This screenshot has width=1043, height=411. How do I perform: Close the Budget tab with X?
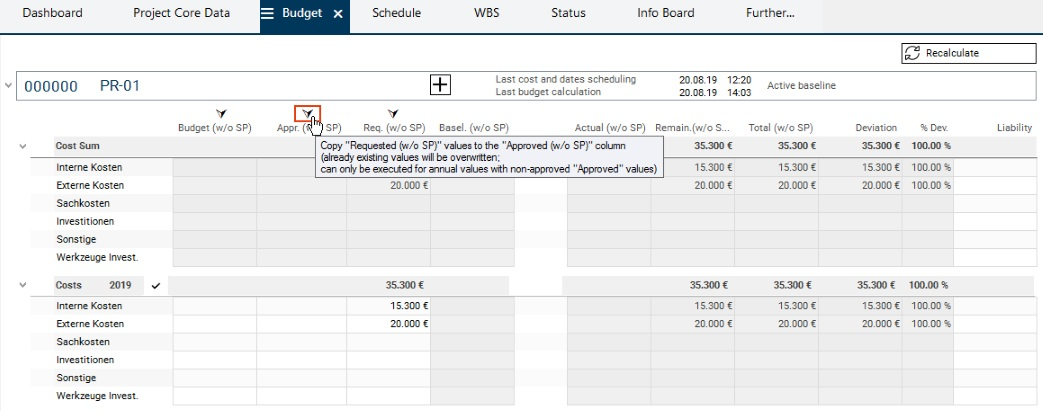[338, 14]
